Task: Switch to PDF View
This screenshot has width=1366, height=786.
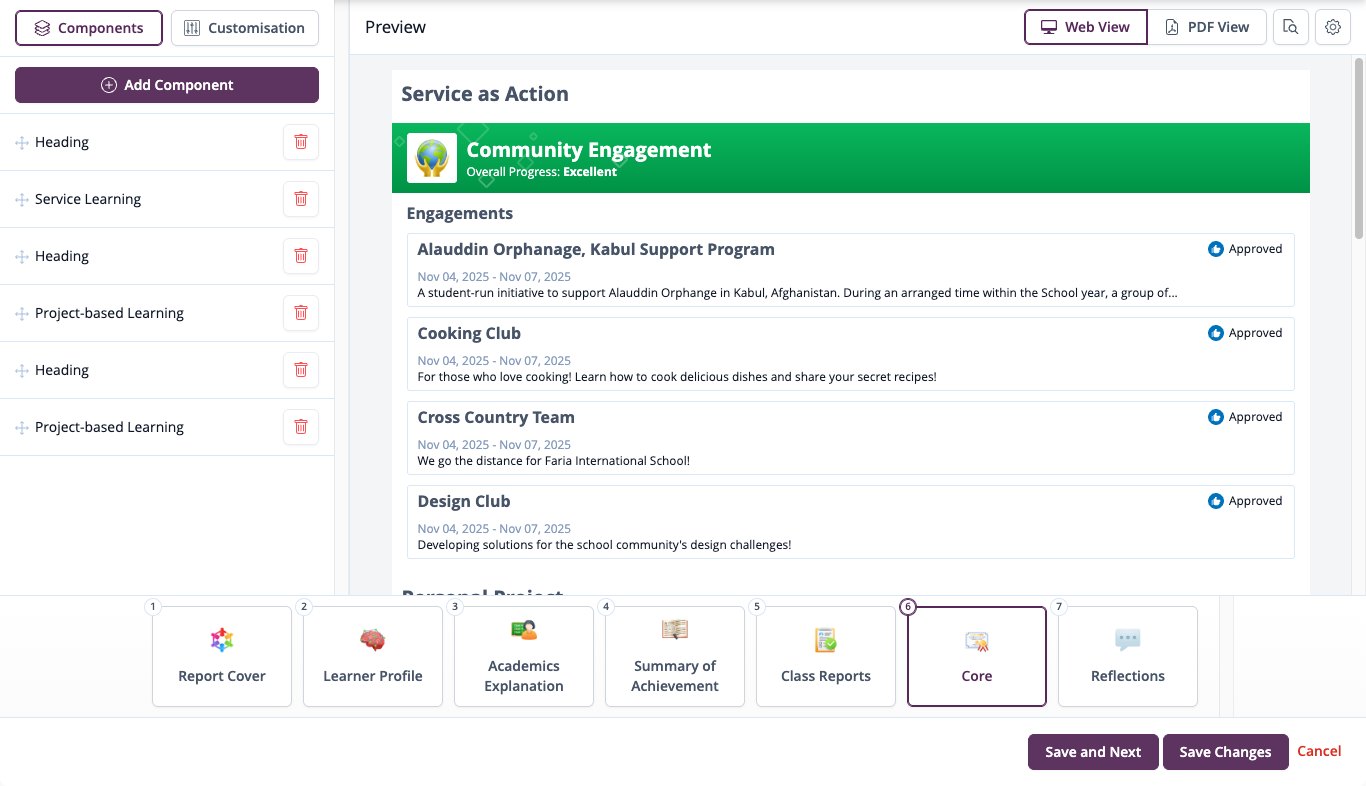Action: click(1207, 27)
